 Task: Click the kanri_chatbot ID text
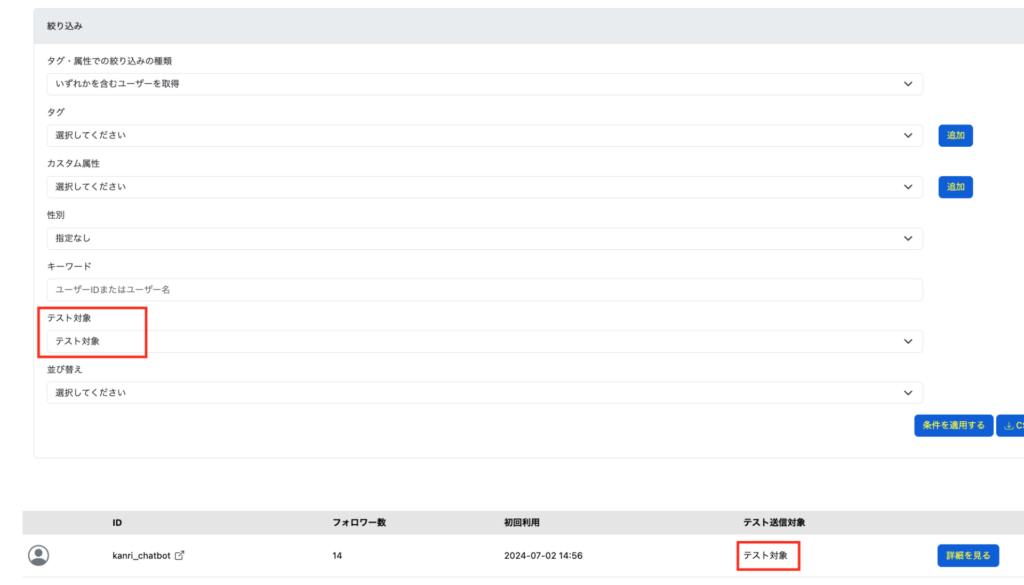tap(142, 555)
